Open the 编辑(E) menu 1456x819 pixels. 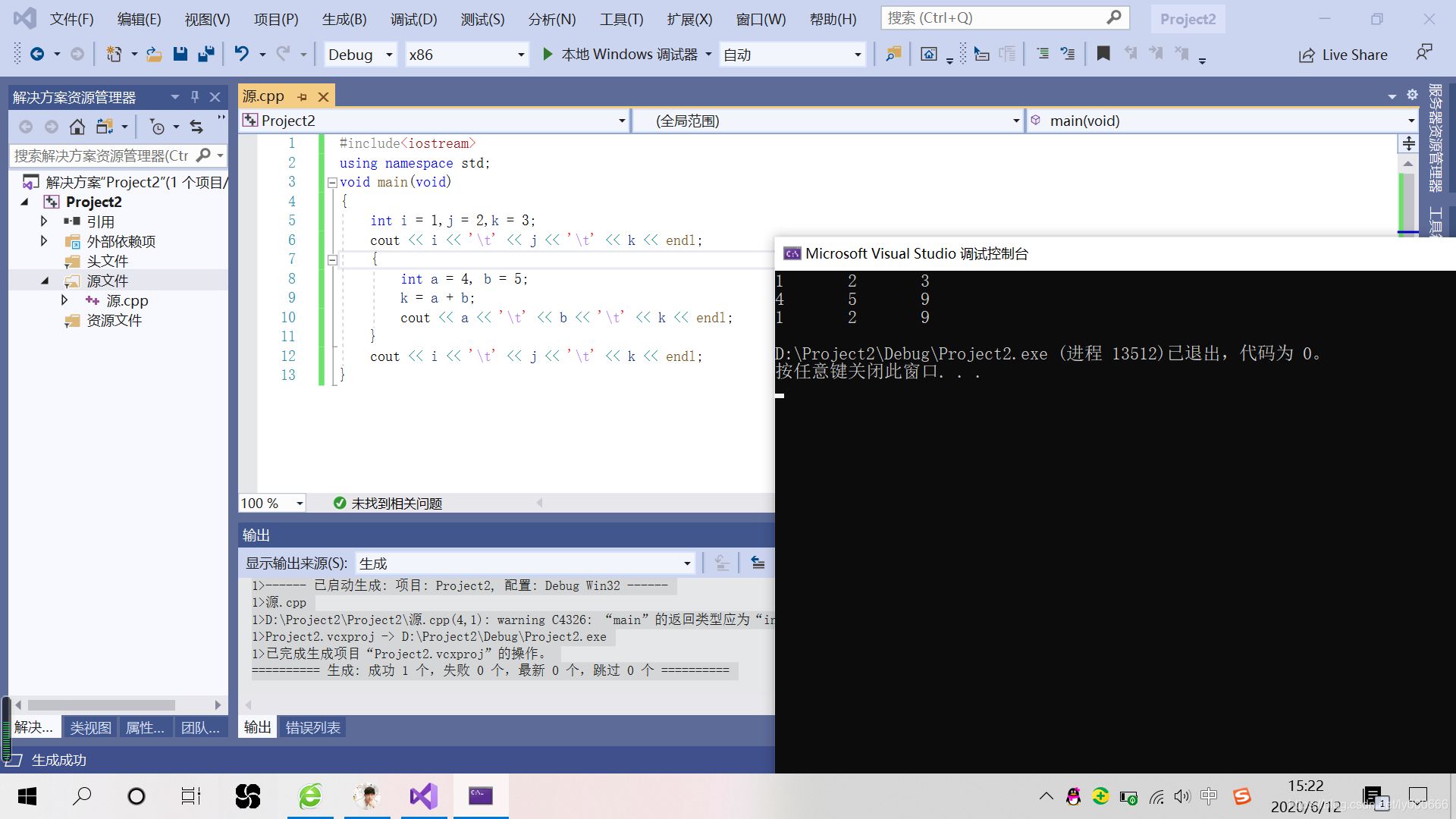click(x=140, y=19)
